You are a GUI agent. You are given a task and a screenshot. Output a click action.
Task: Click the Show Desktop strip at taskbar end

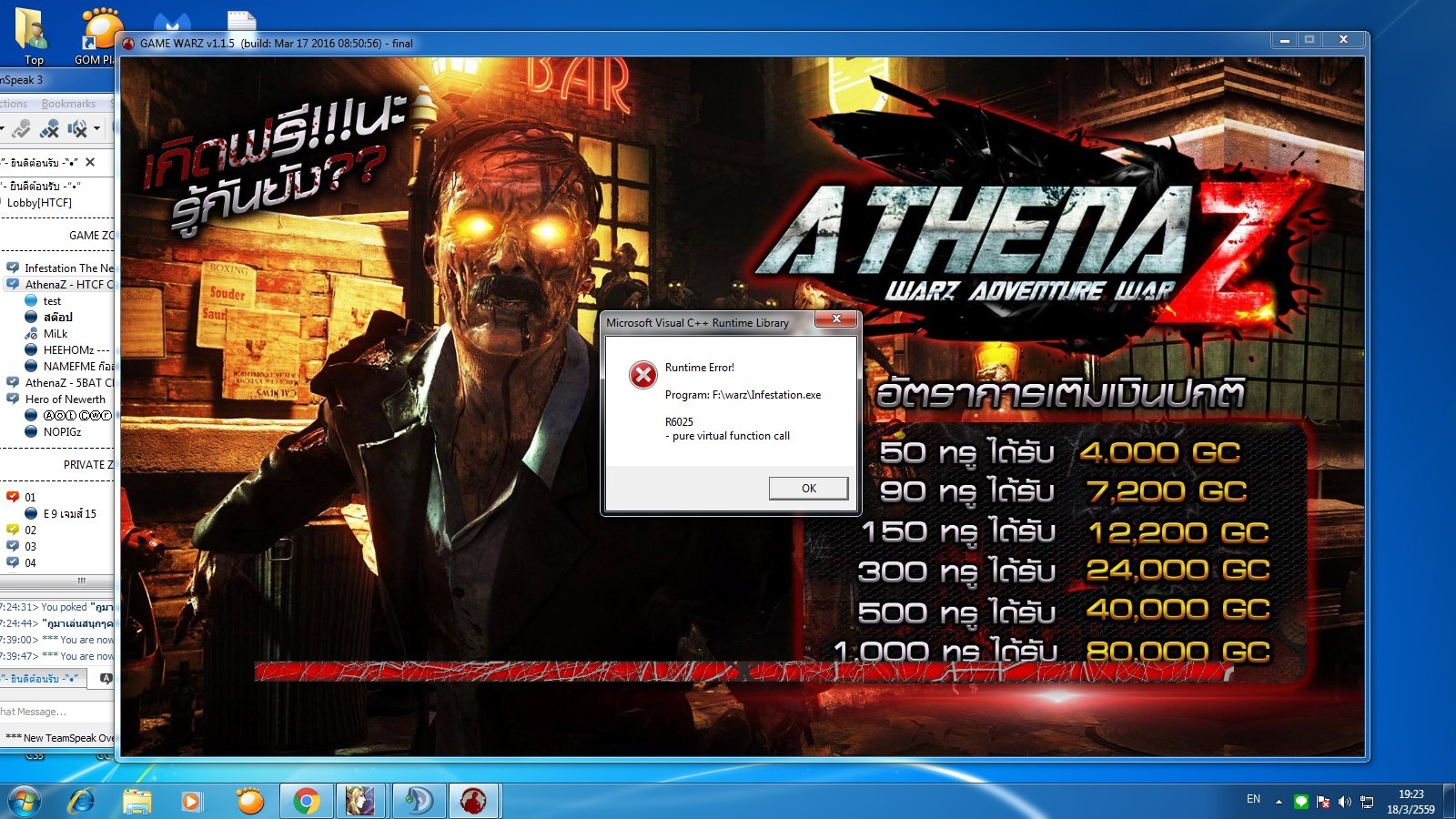point(1449,802)
